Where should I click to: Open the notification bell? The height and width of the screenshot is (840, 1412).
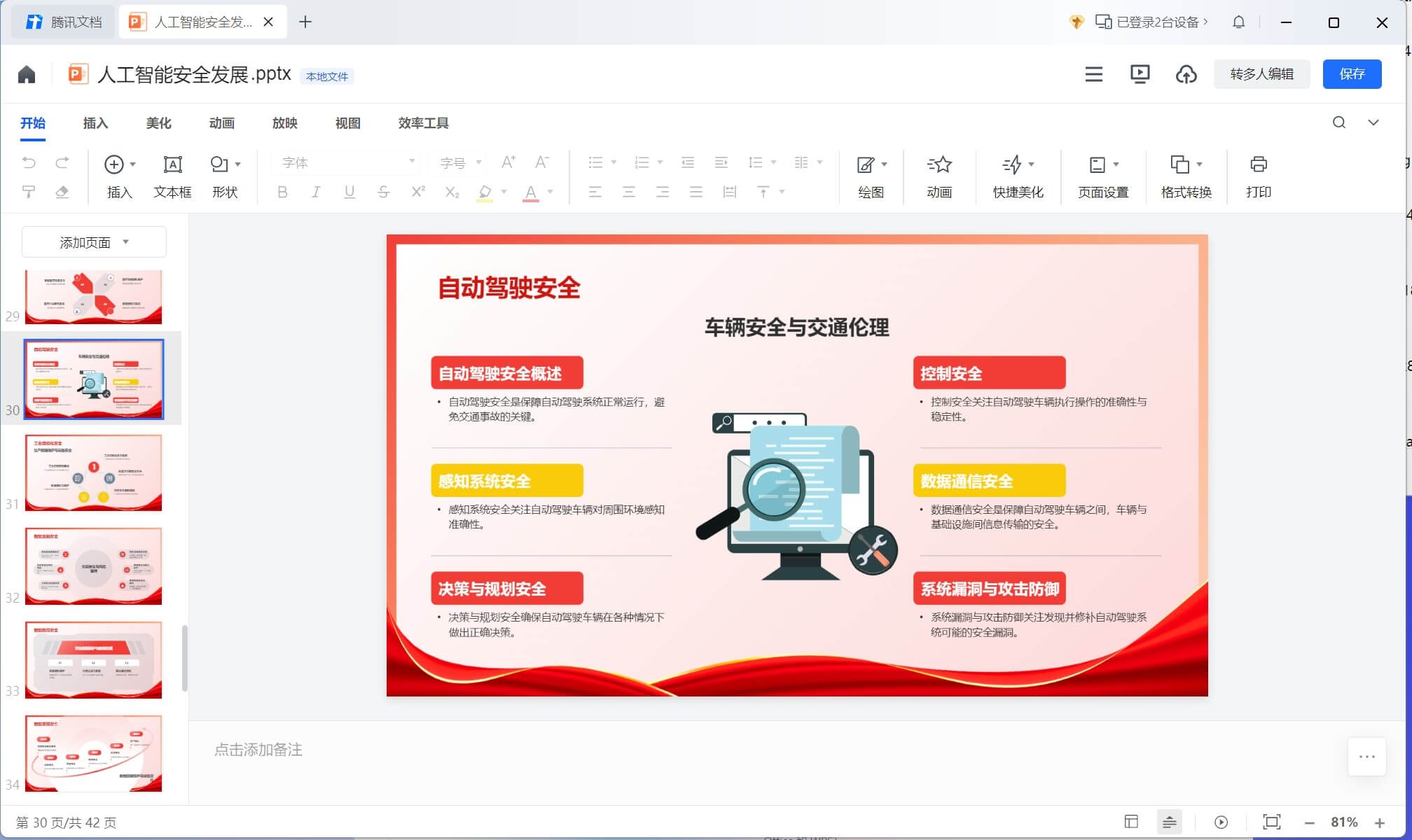(x=1238, y=22)
